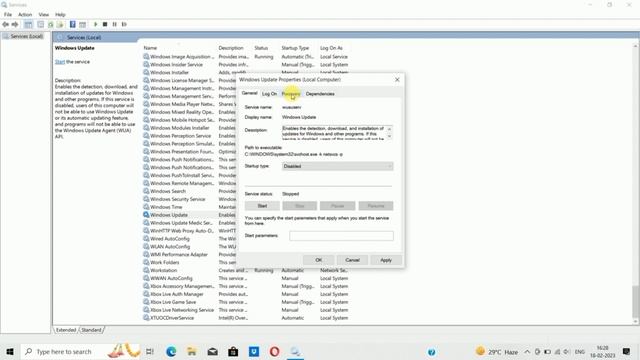Select Services (Local) in the console tree
This screenshot has height=360, width=640.
point(27,36)
